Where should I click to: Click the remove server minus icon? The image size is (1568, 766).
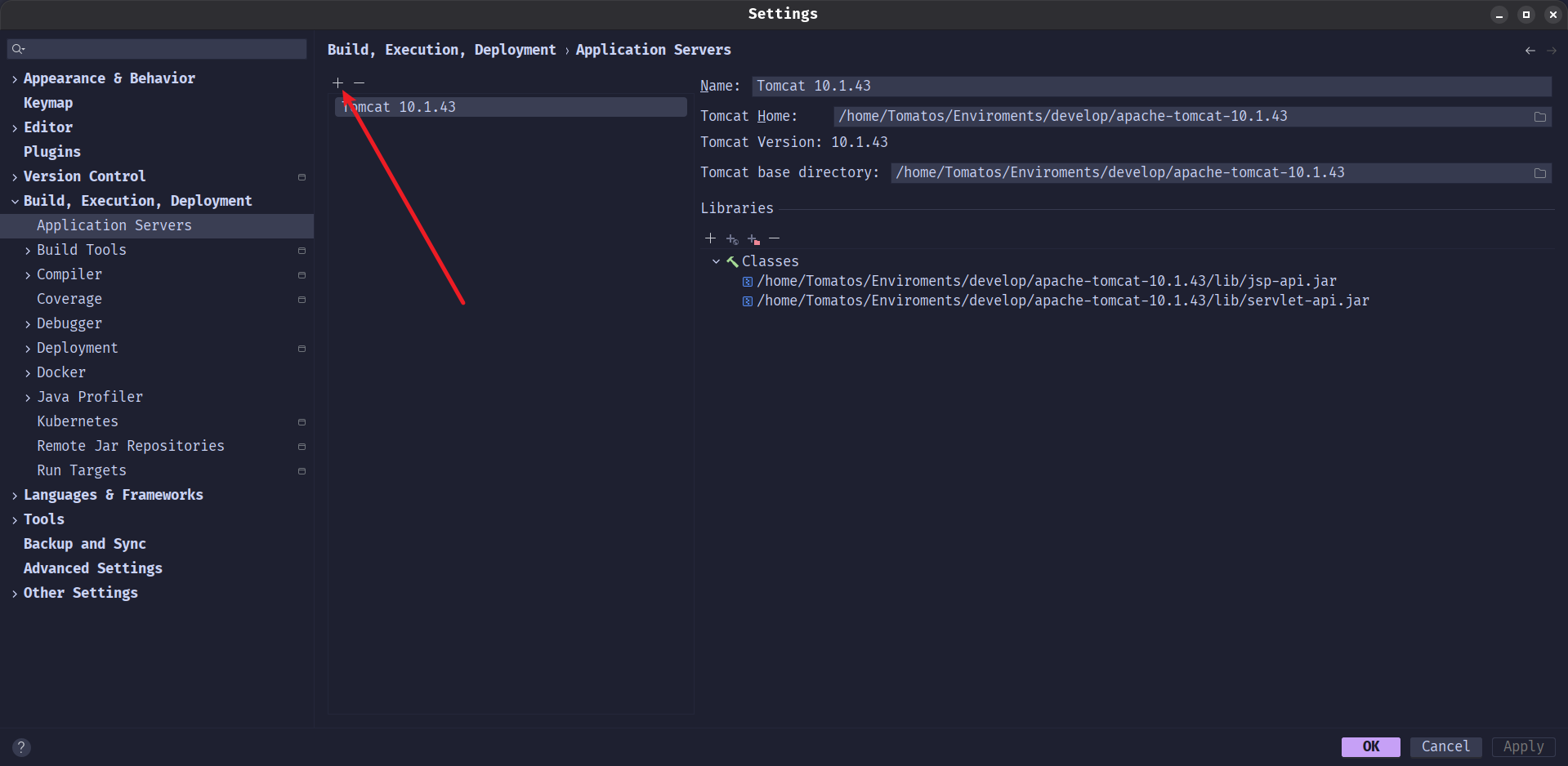[x=360, y=83]
